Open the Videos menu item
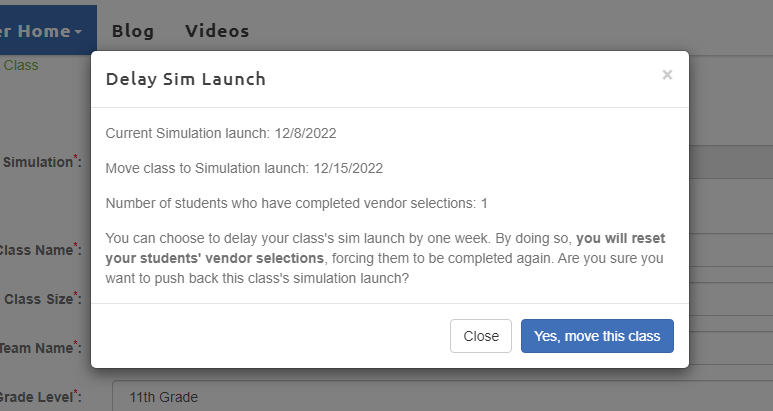 point(217,31)
